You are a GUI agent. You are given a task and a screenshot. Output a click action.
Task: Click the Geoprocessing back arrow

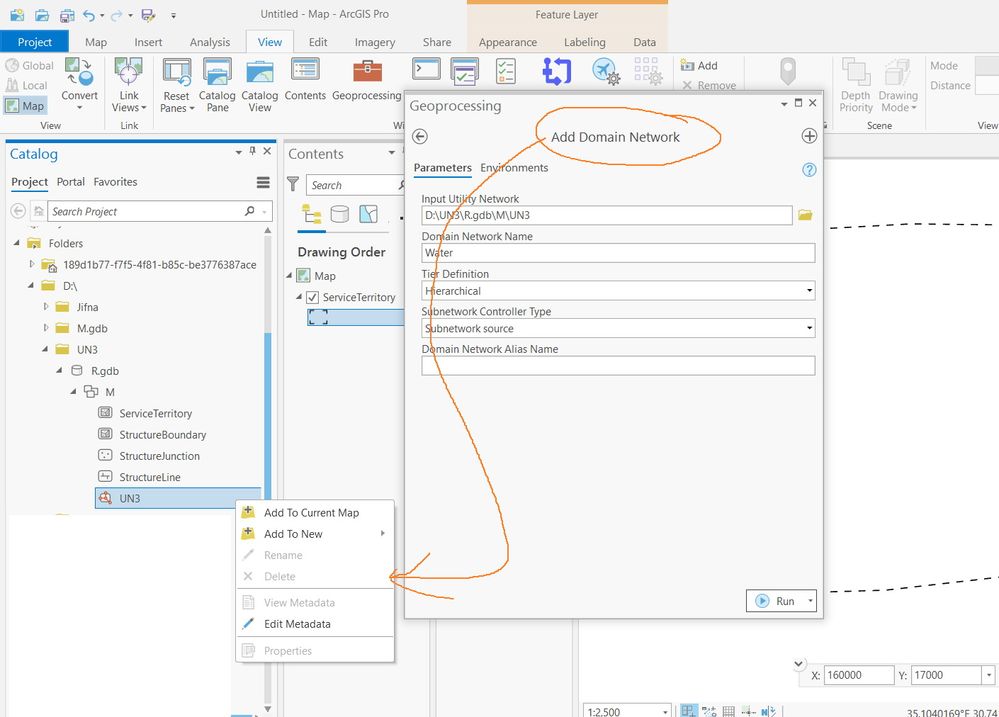point(420,137)
